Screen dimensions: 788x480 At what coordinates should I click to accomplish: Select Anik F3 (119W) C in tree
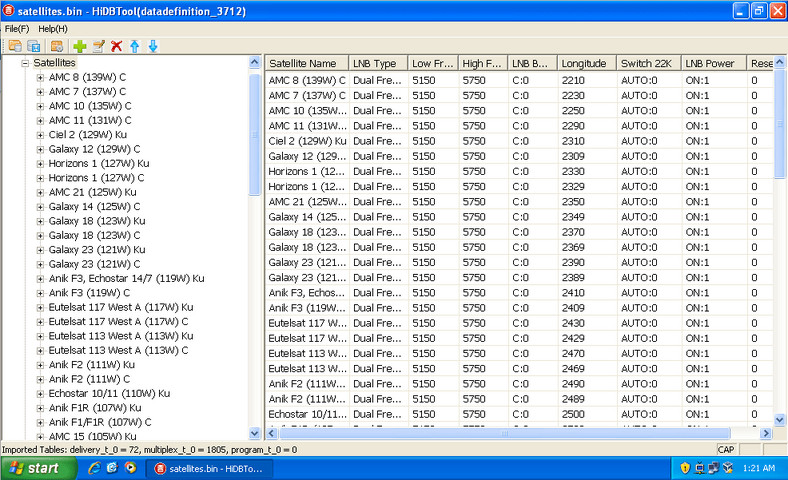[89, 293]
